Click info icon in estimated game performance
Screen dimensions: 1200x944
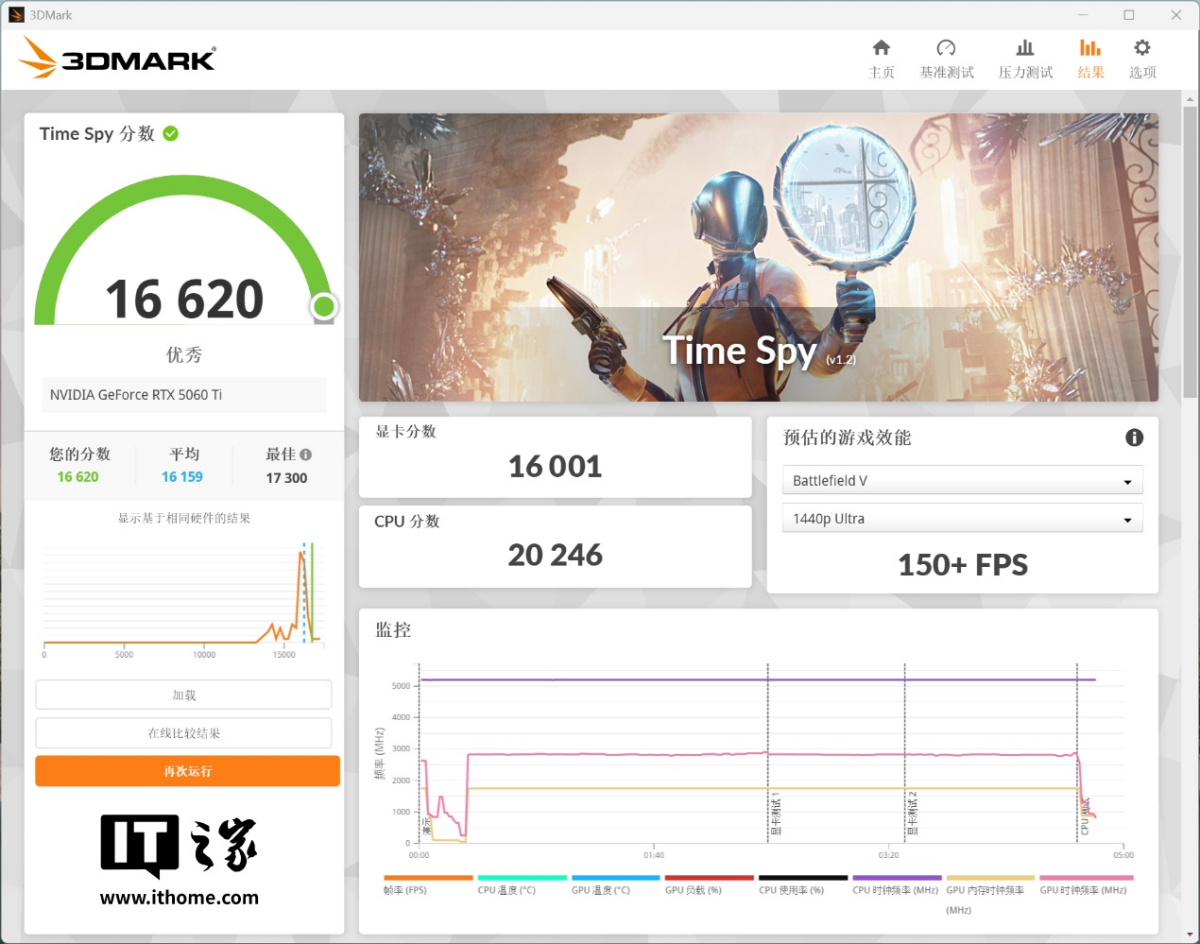tap(1134, 438)
